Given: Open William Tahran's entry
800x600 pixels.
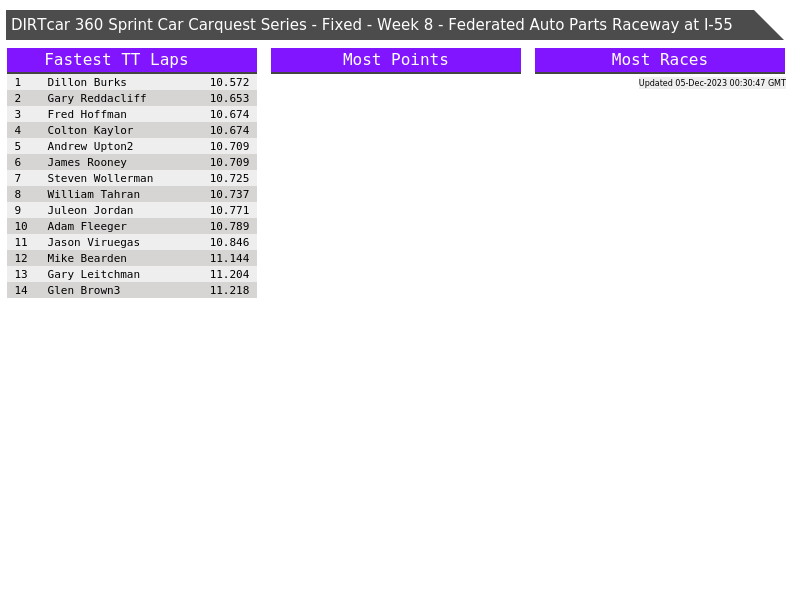Looking at the screenshot, I should coord(94,194).
